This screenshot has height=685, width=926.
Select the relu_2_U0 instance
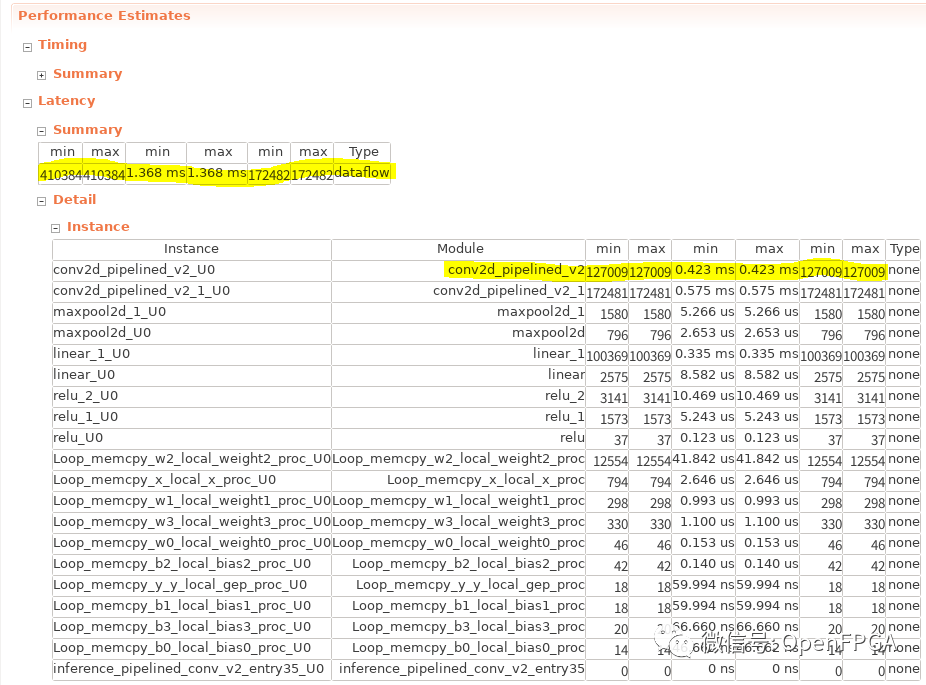[x=191, y=396]
